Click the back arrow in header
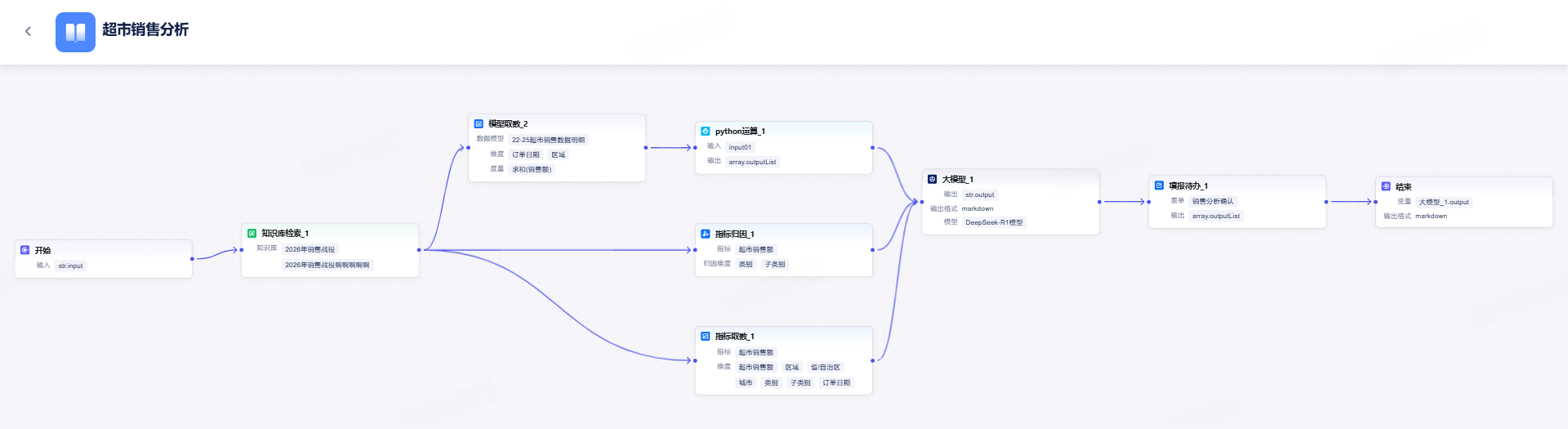 [28, 31]
